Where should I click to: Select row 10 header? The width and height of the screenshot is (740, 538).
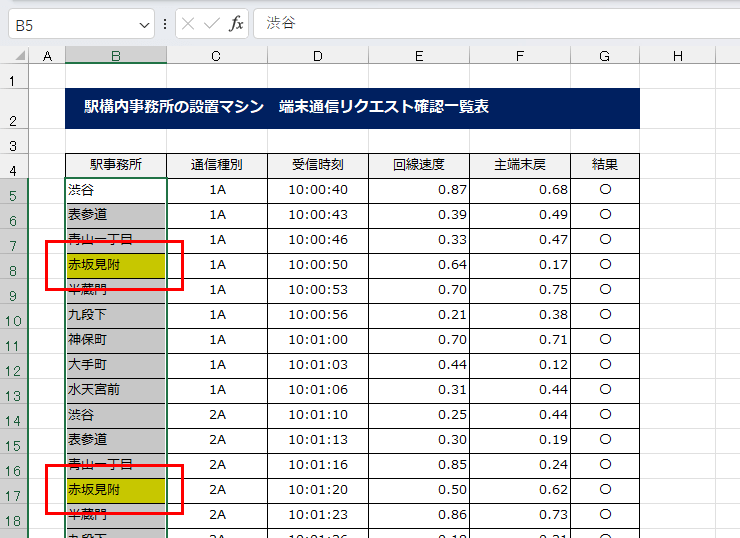click(14, 316)
